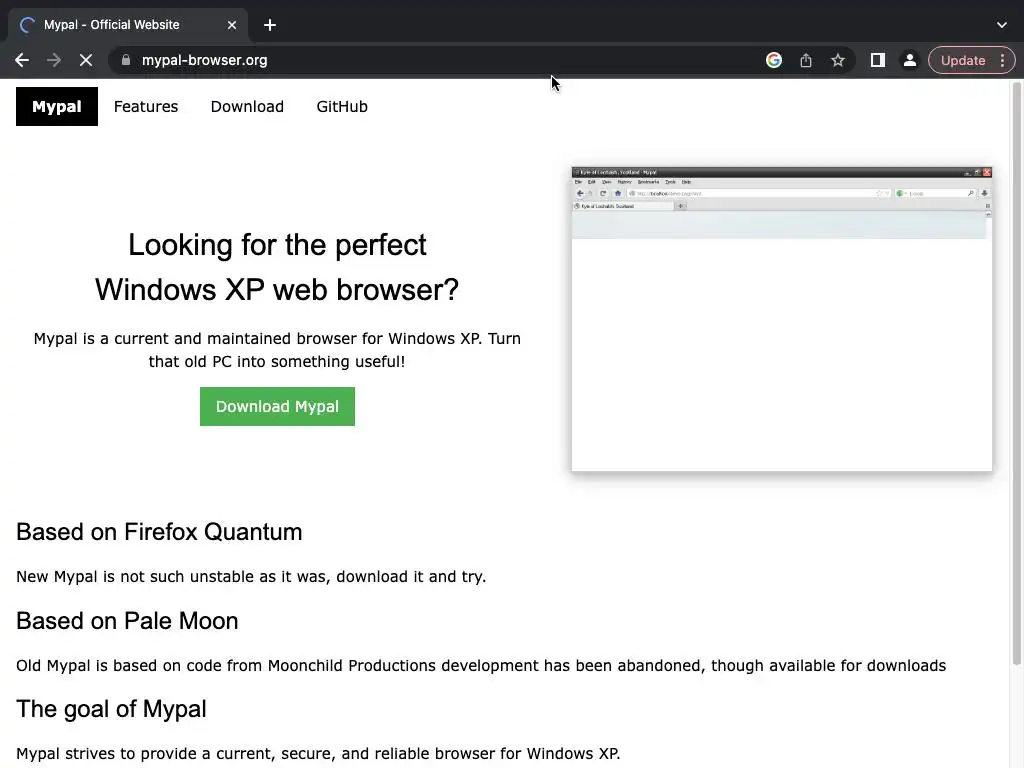This screenshot has height=768, width=1024.
Task: Open the Features nav item
Action: [146, 107]
